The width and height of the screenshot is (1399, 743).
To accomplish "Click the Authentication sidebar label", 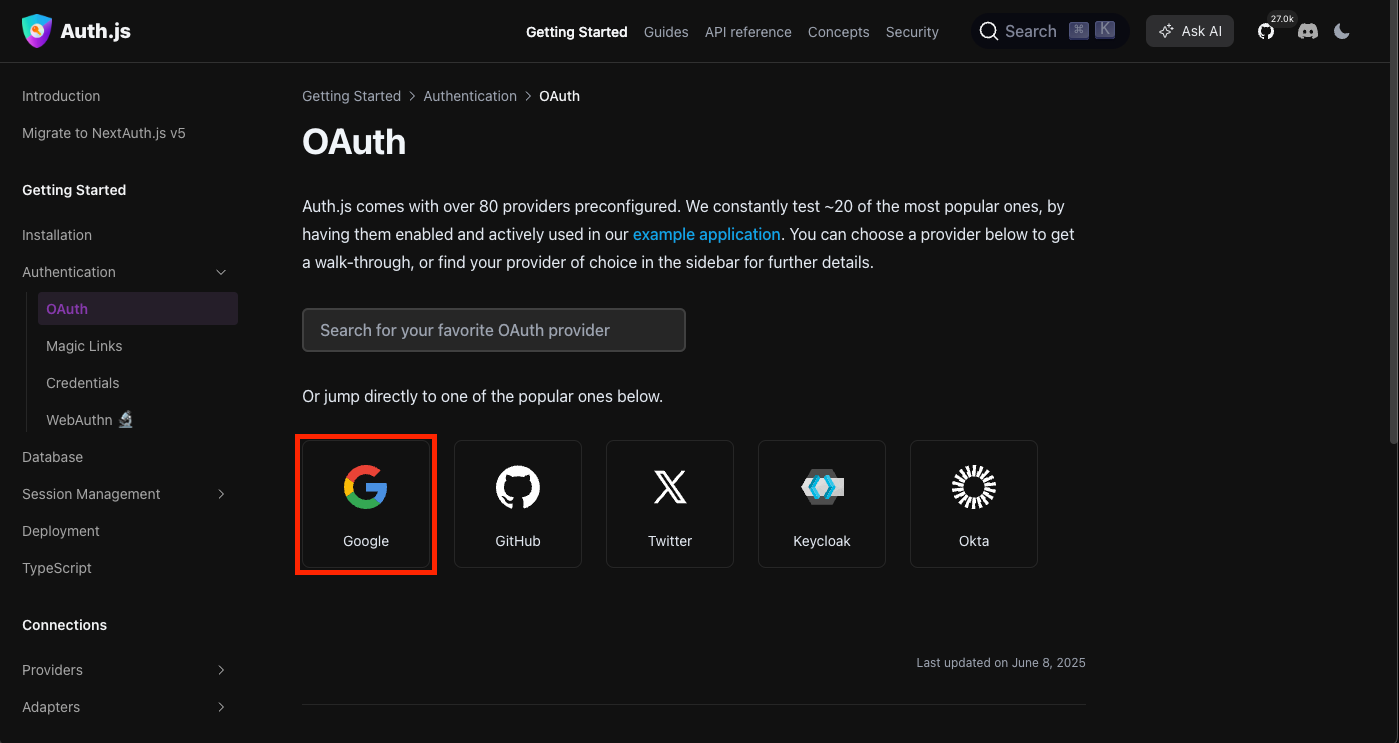I will click(x=69, y=272).
